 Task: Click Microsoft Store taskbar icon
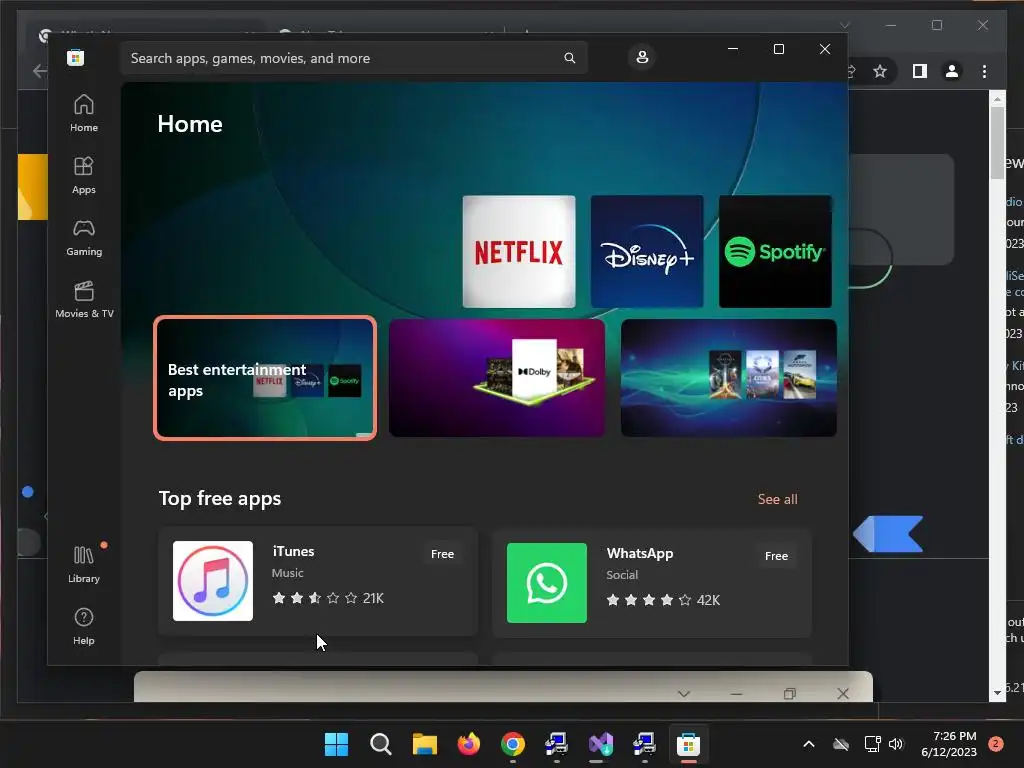click(x=688, y=744)
